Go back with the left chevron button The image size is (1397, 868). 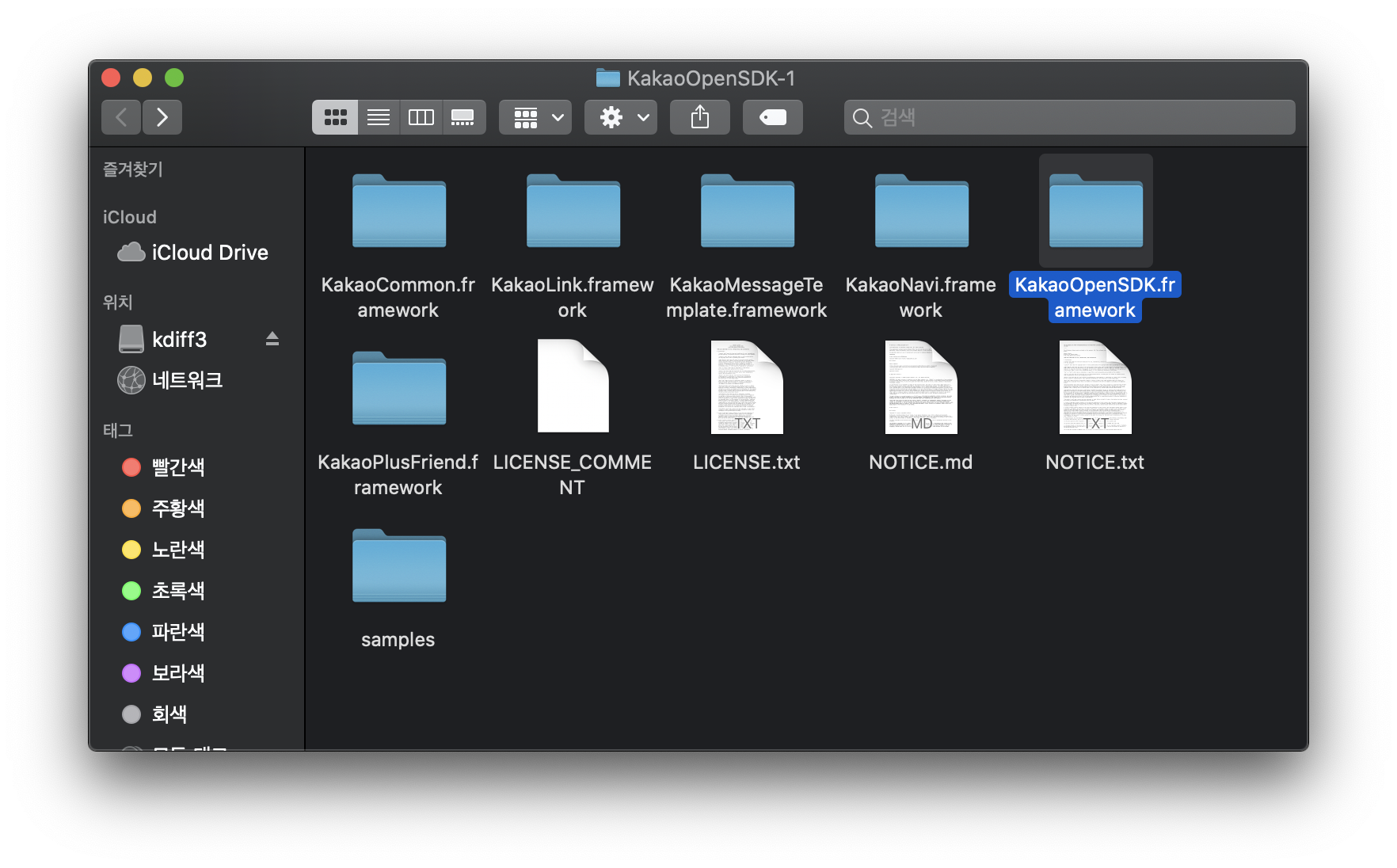click(x=121, y=117)
